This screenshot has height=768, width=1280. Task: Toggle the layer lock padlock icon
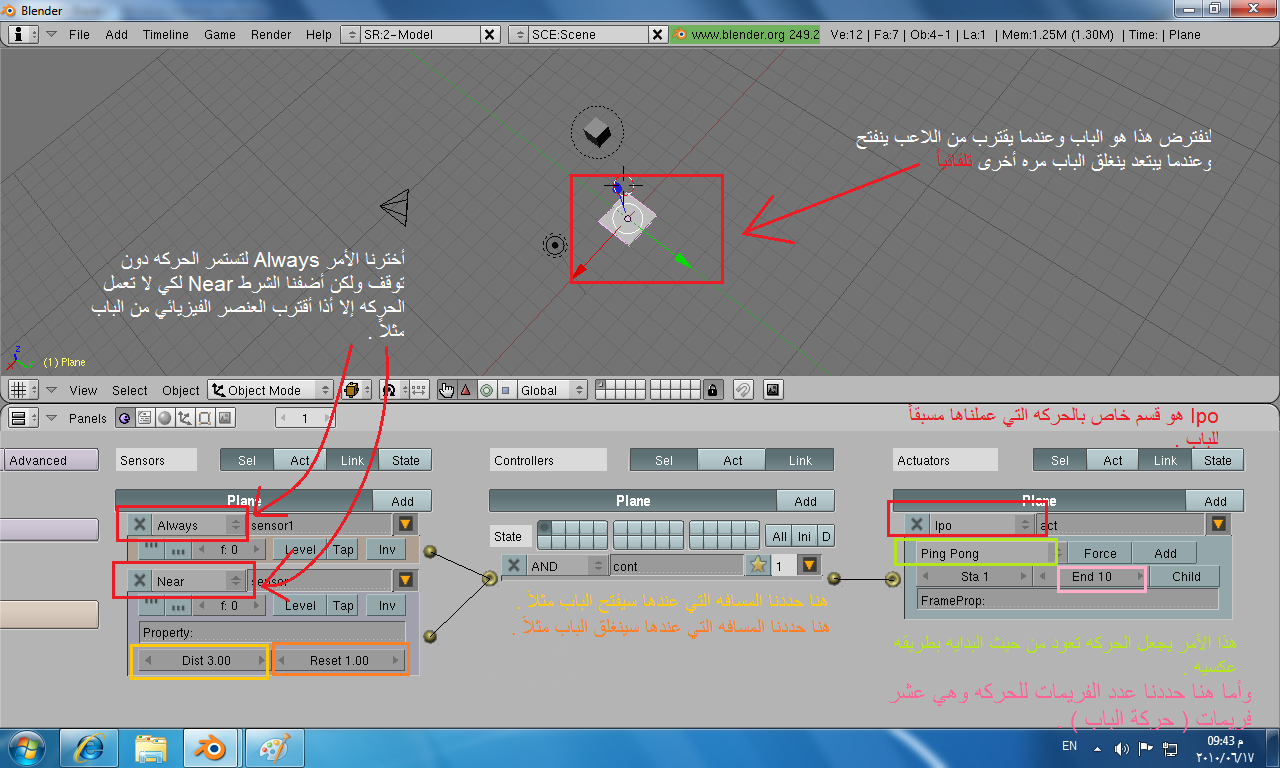click(x=712, y=390)
